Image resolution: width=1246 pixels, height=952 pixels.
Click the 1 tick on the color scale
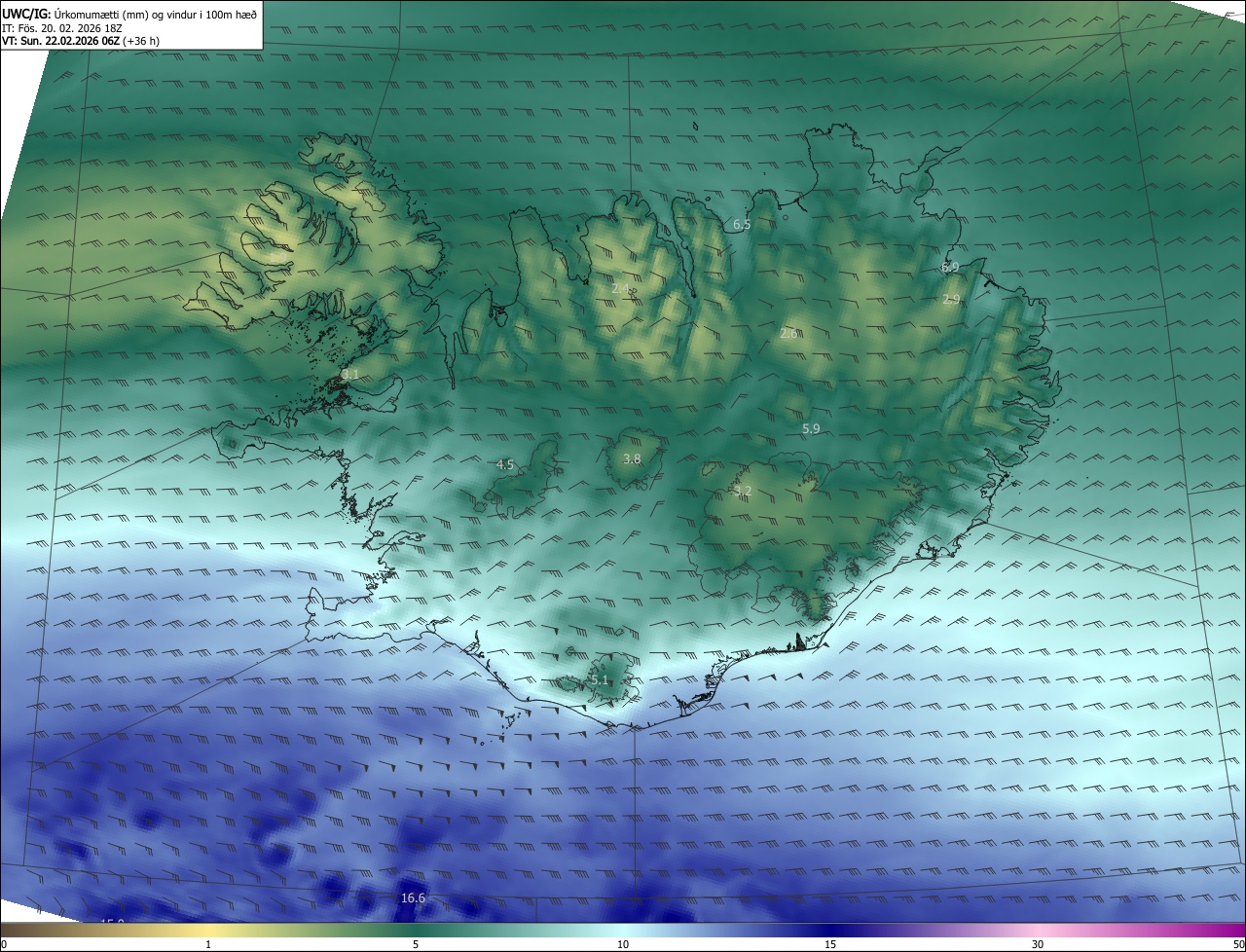point(208,944)
